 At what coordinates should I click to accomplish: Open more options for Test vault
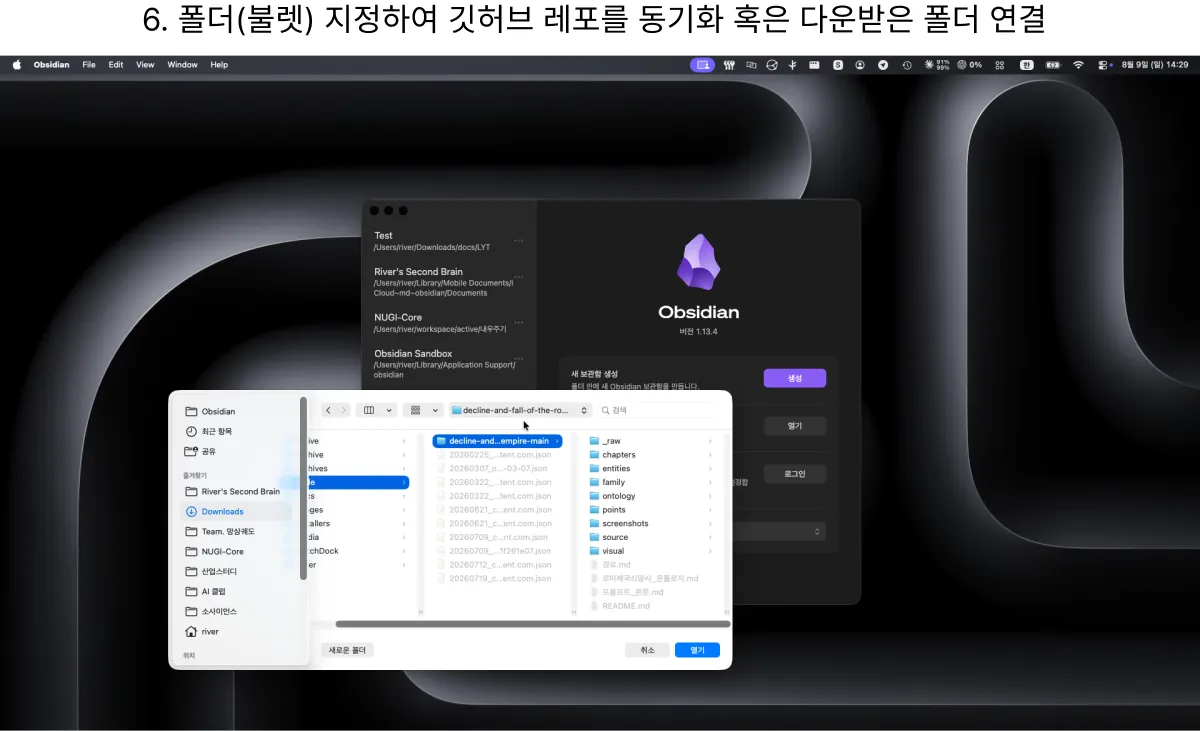coord(519,240)
